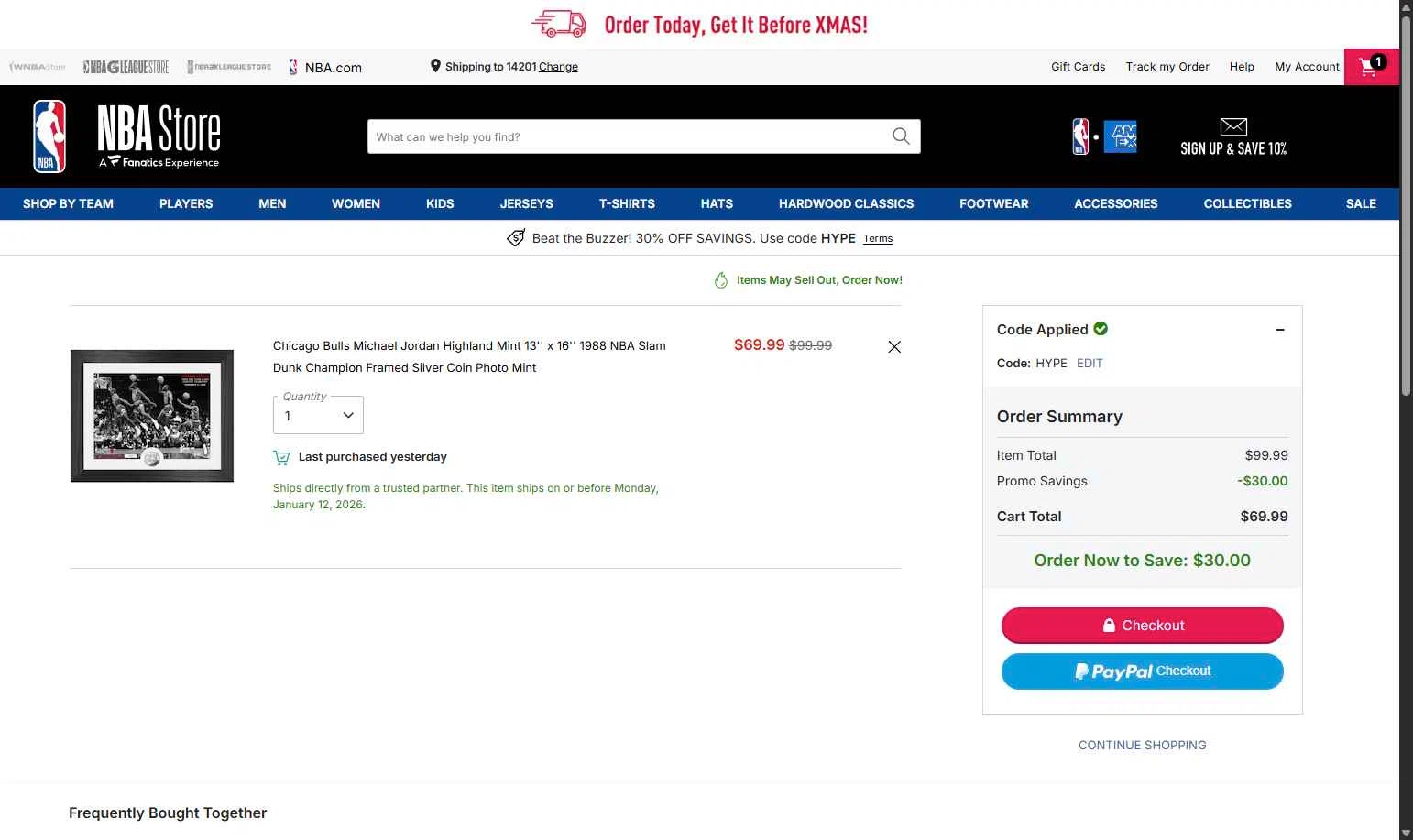
Task: Open the FOOTWEAR menu
Action: (x=994, y=203)
